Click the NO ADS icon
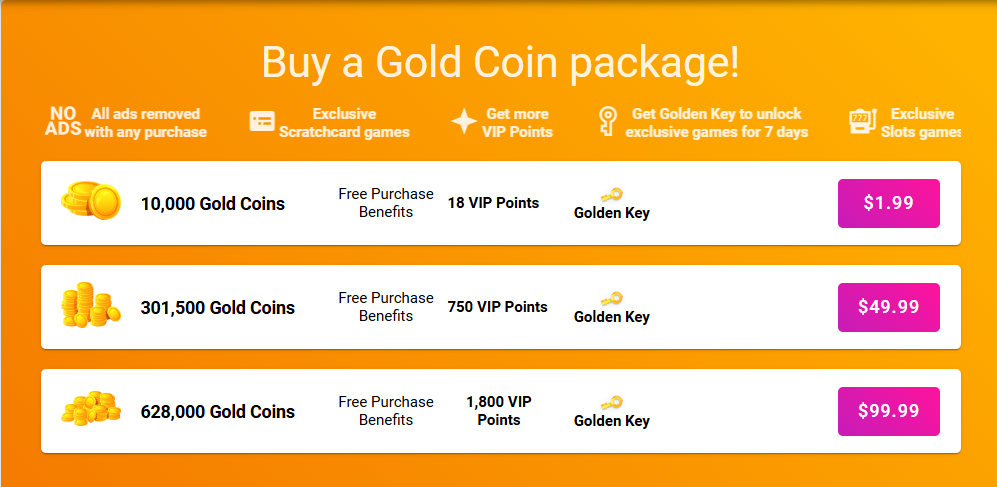This screenshot has width=997, height=487. pyautogui.click(x=61, y=122)
